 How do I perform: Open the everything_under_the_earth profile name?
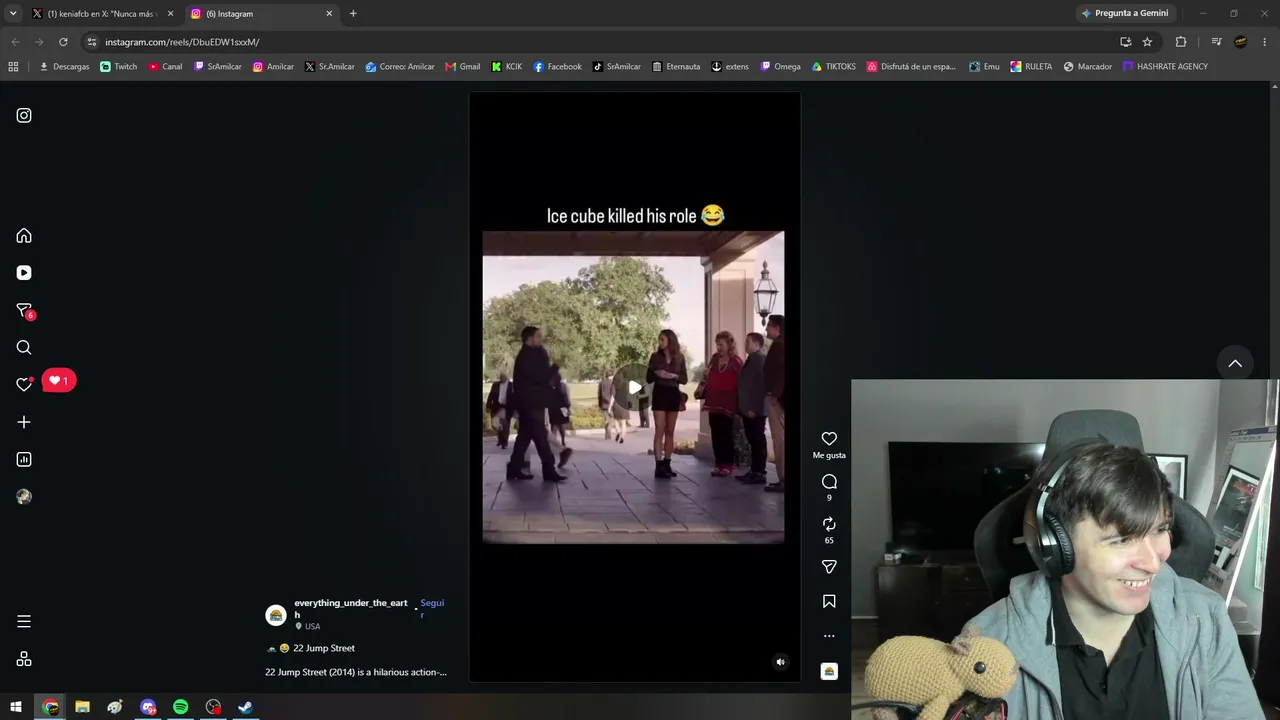351,608
